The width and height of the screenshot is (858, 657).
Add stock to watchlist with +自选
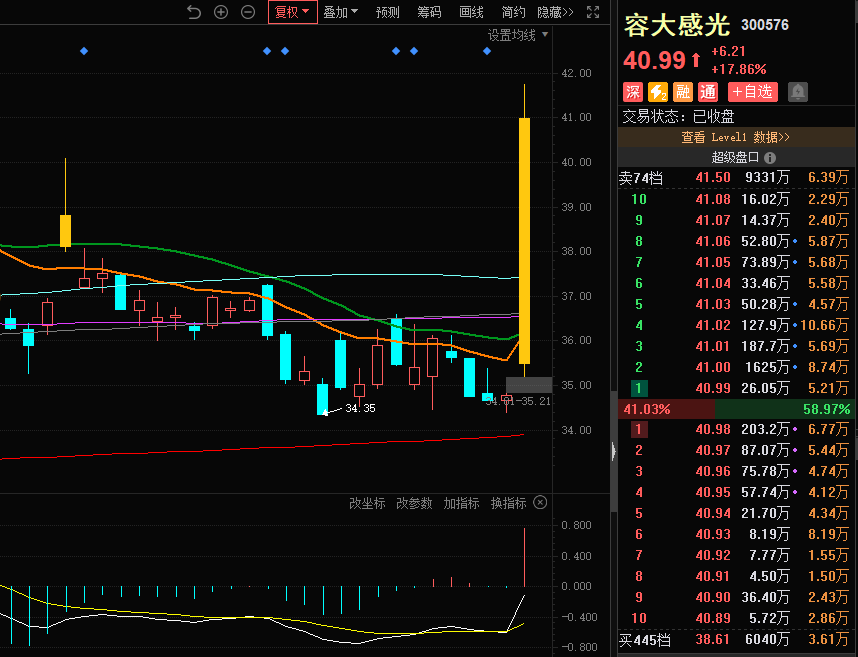pyautogui.click(x=752, y=92)
